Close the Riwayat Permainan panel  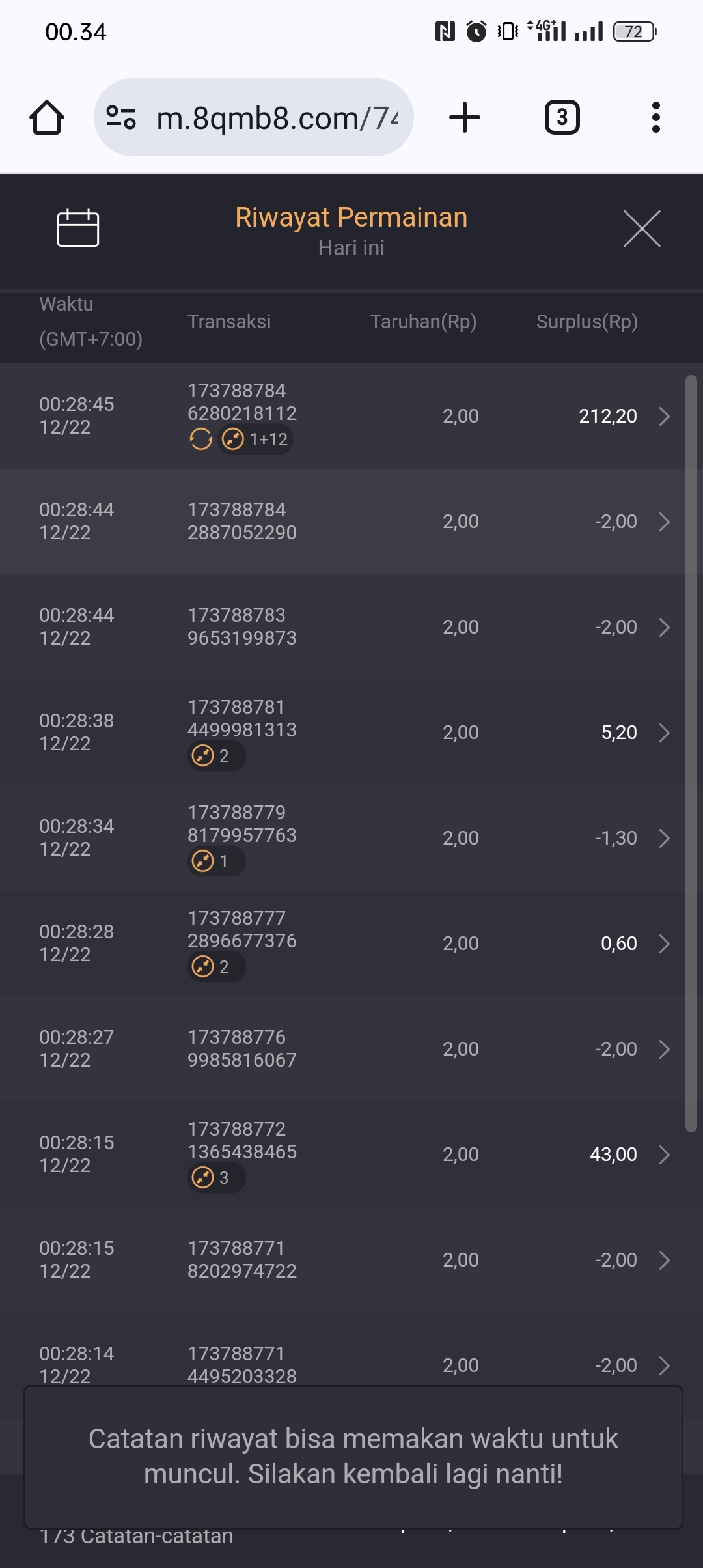coord(642,229)
